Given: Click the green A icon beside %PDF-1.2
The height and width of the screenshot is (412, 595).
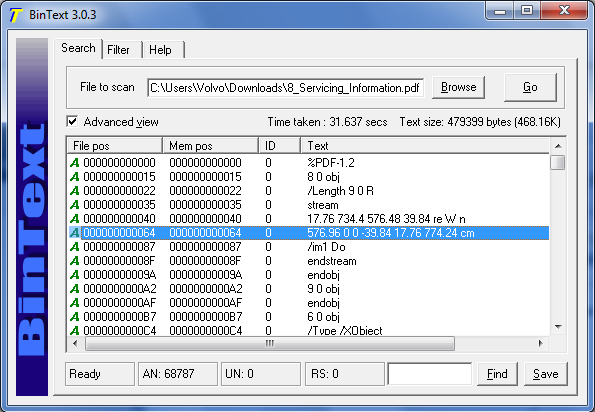Looking at the screenshot, I should 75,163.
